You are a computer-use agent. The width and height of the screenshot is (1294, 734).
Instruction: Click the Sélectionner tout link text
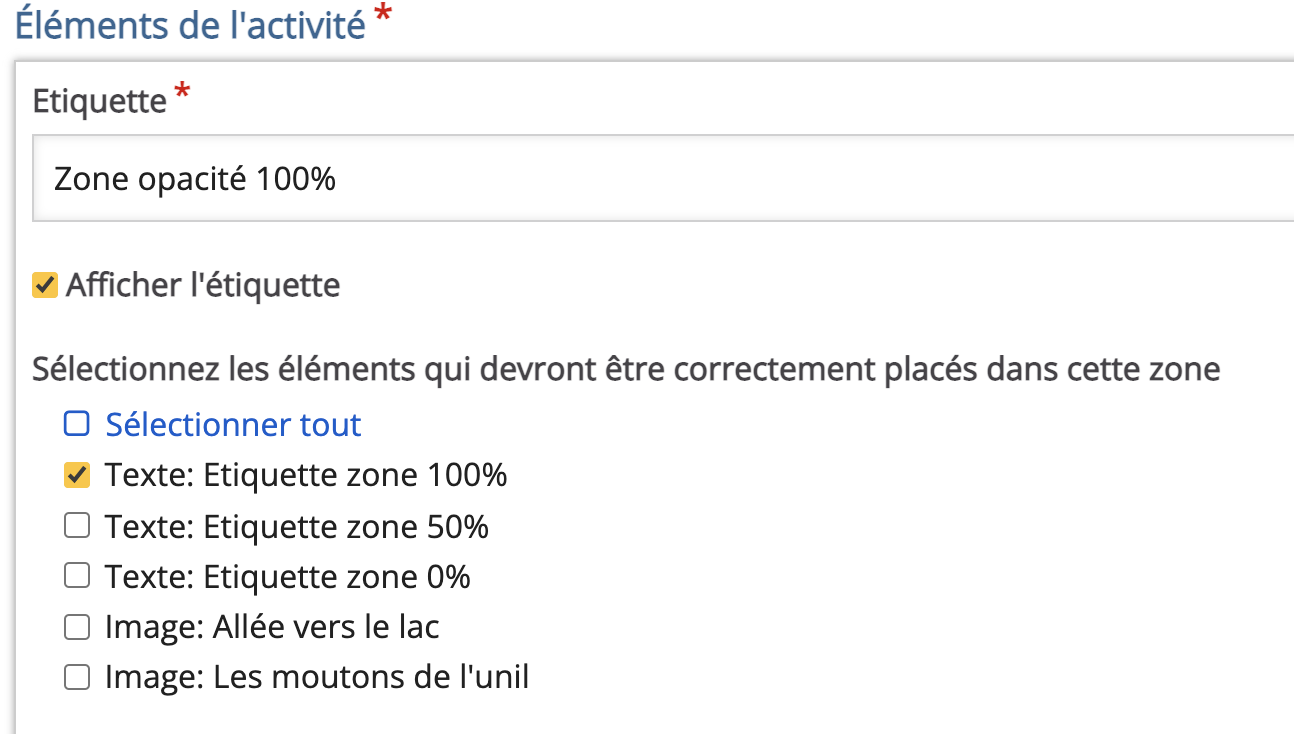(233, 425)
